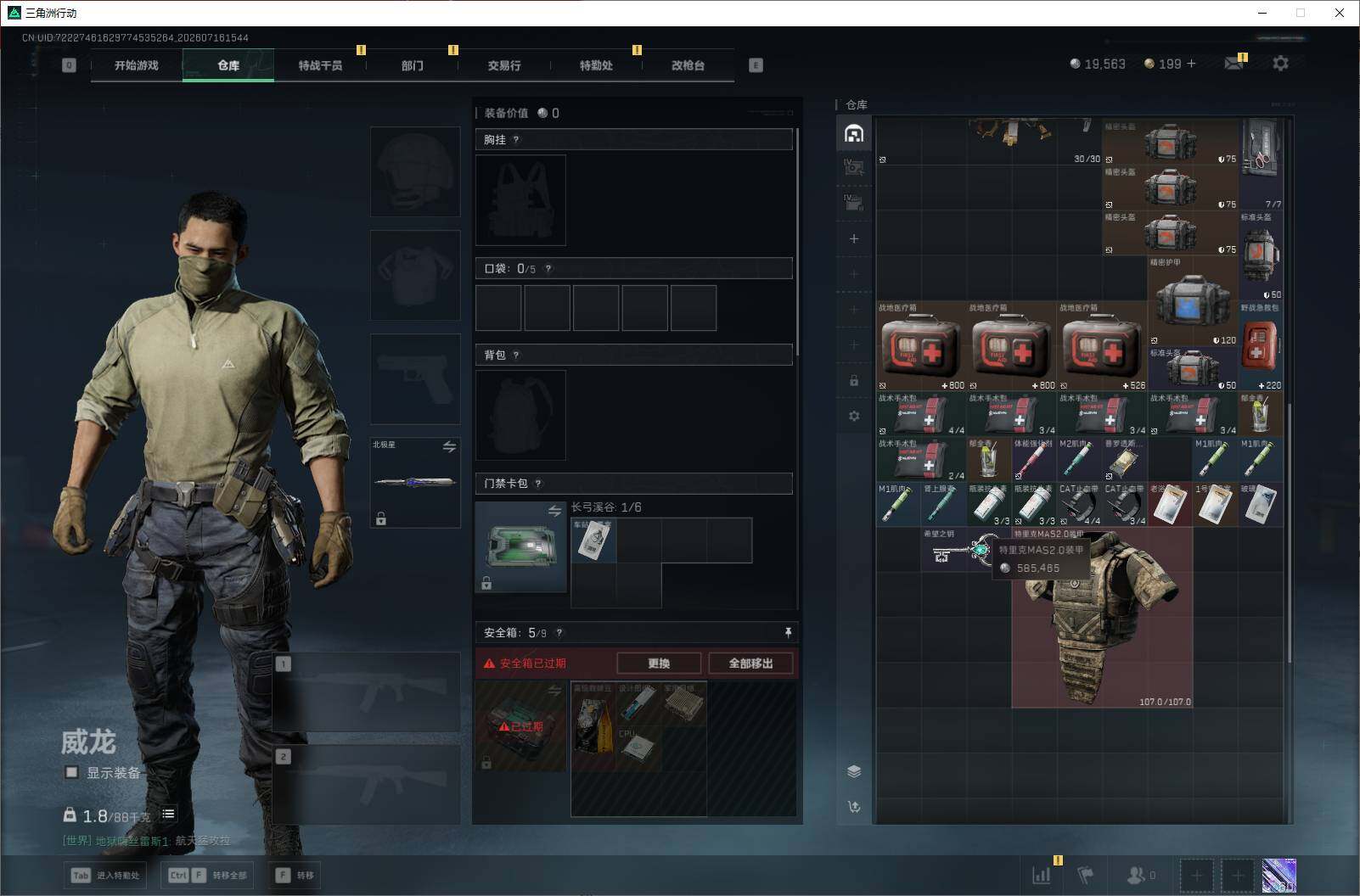Add a warehouse expansion with the bright plus
1360x896 pixels.
(854, 238)
